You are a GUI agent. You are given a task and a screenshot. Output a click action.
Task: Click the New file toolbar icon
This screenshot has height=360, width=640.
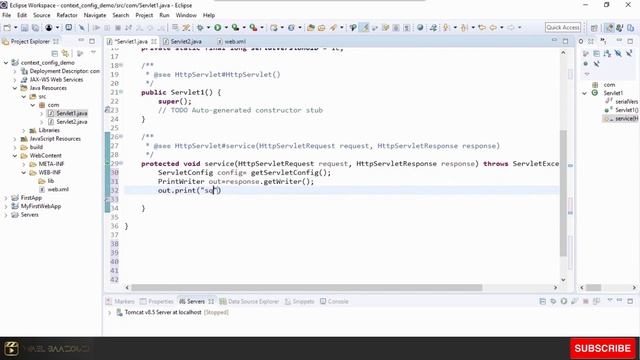click(x=7, y=27)
